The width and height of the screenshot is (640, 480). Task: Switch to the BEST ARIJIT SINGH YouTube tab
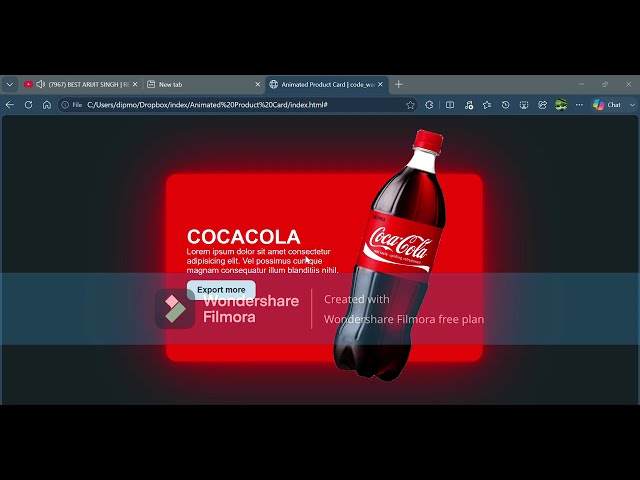click(x=80, y=84)
